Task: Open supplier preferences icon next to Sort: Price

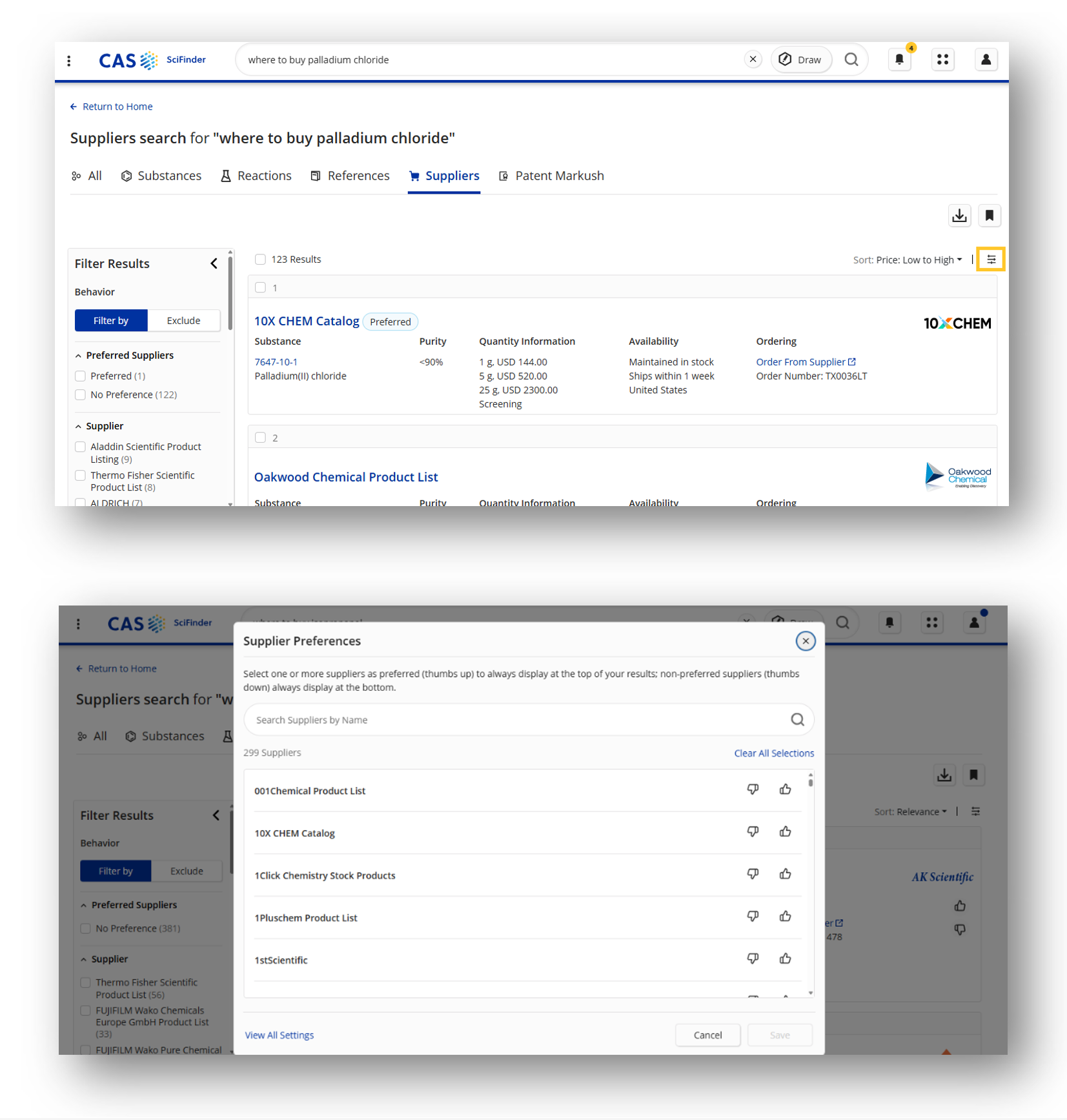Action: coord(991,260)
